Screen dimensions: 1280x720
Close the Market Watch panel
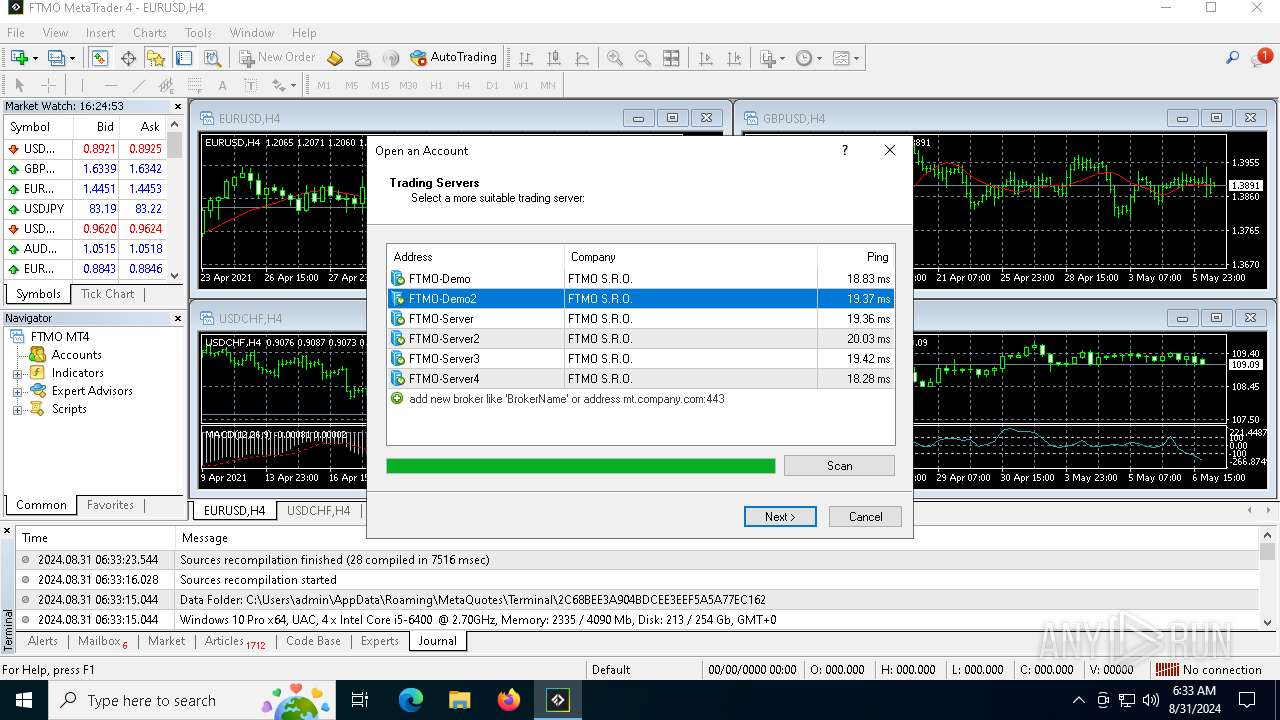coord(178,106)
